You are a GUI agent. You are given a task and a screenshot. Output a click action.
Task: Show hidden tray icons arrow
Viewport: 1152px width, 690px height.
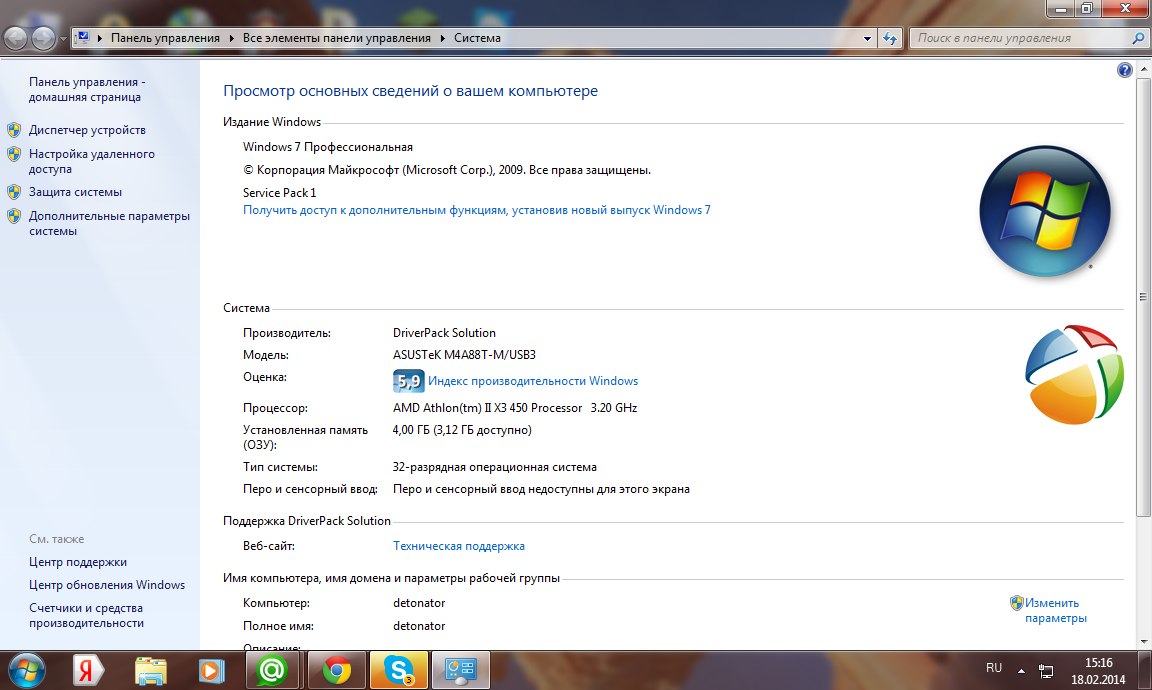1021,670
